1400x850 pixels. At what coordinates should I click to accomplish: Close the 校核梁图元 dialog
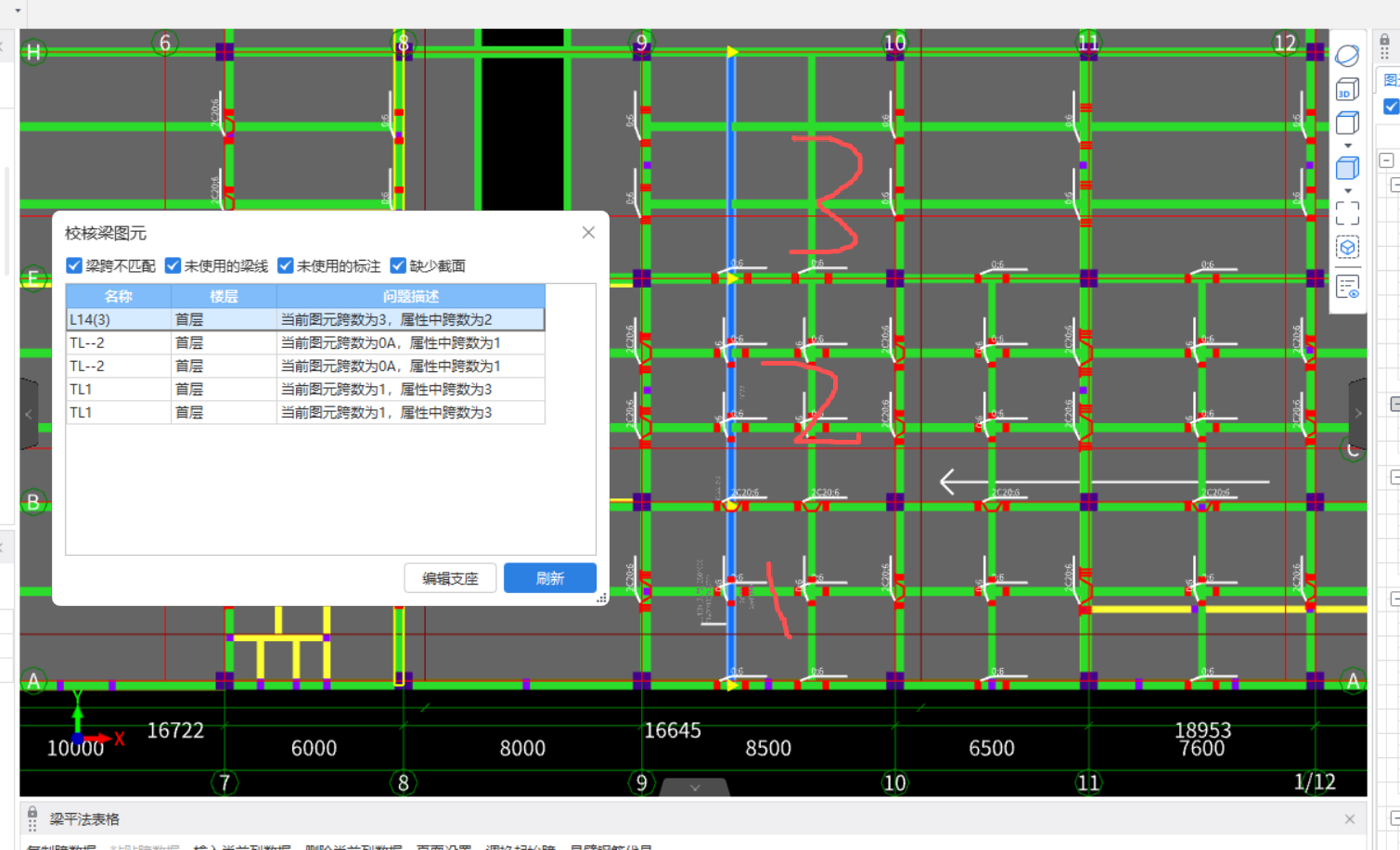click(x=588, y=233)
